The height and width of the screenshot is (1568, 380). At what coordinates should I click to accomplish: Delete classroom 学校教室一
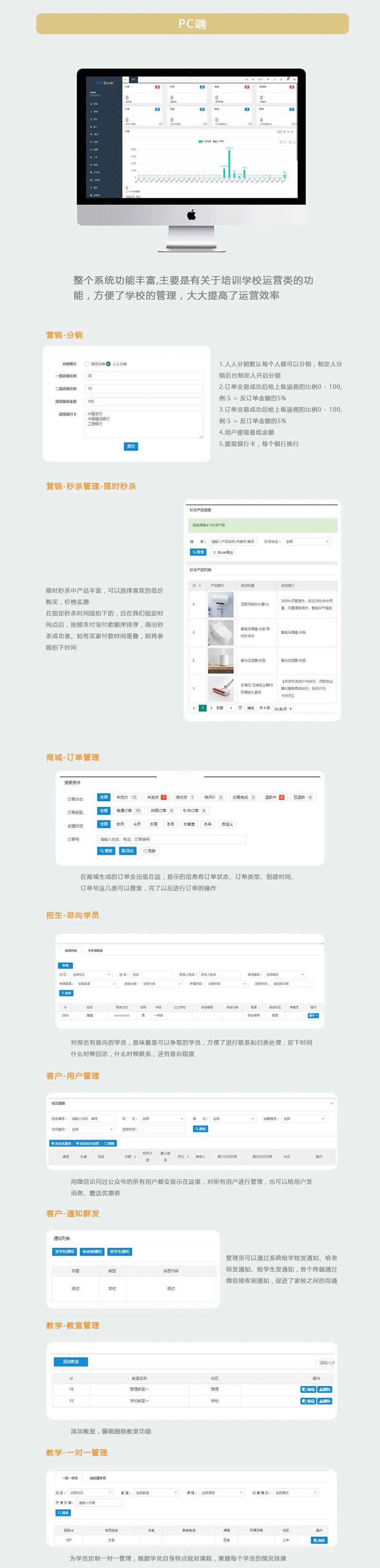coord(324,1401)
